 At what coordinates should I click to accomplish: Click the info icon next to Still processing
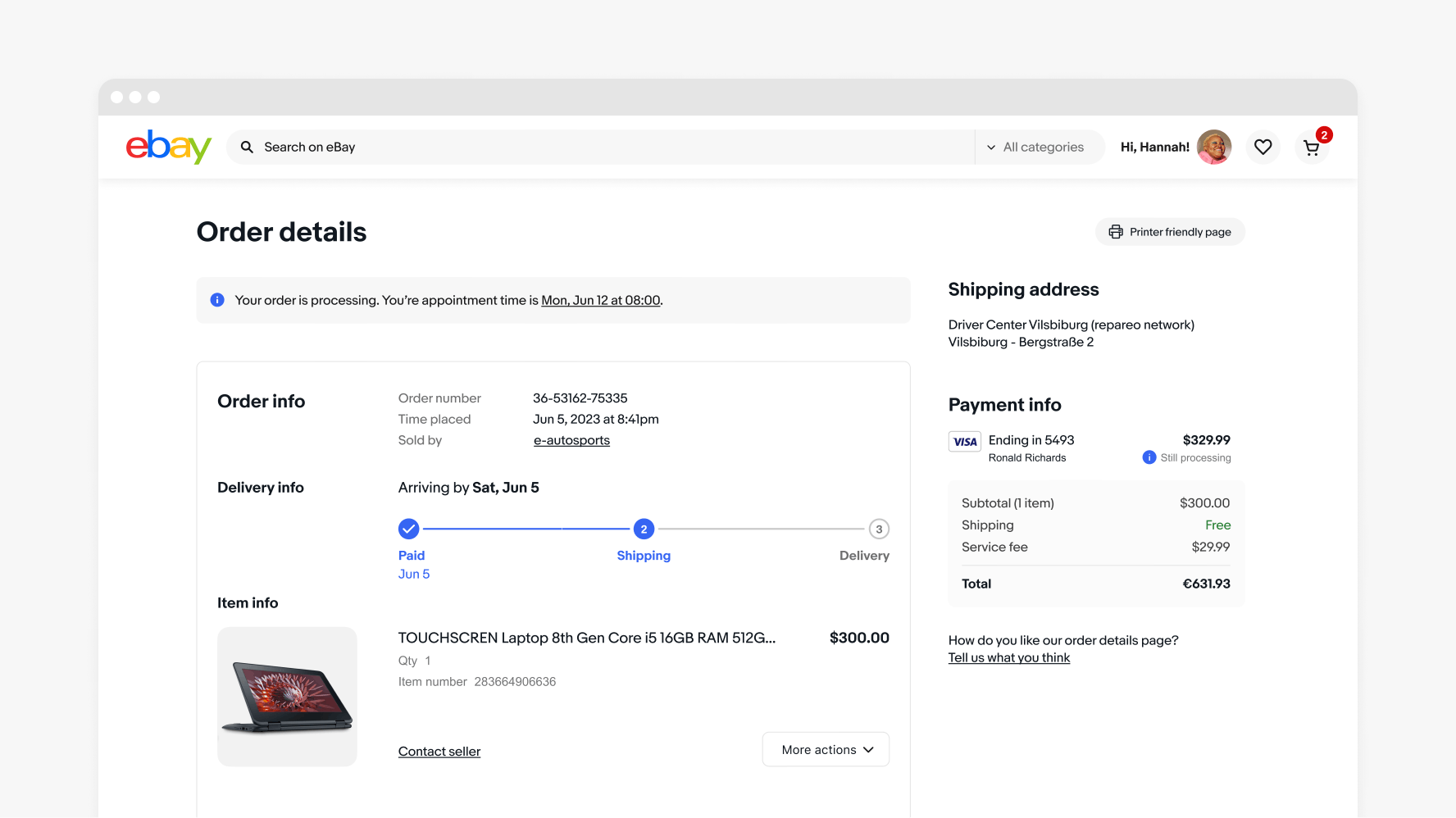coord(1149,457)
